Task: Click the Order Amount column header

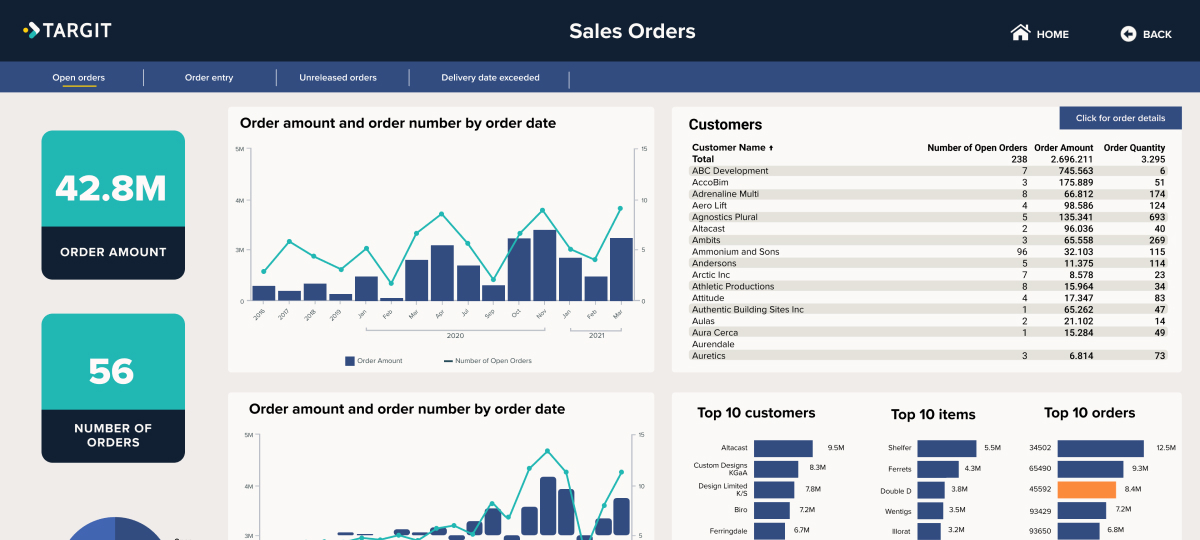Action: (1063, 148)
